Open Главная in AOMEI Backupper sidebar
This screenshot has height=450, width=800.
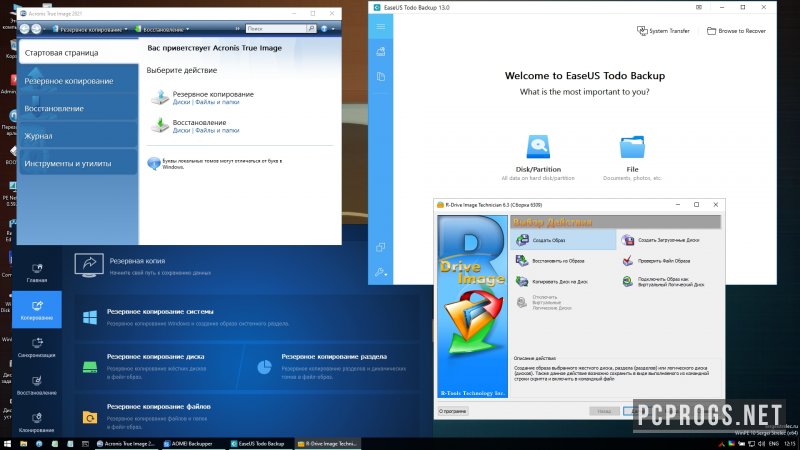pos(37,273)
